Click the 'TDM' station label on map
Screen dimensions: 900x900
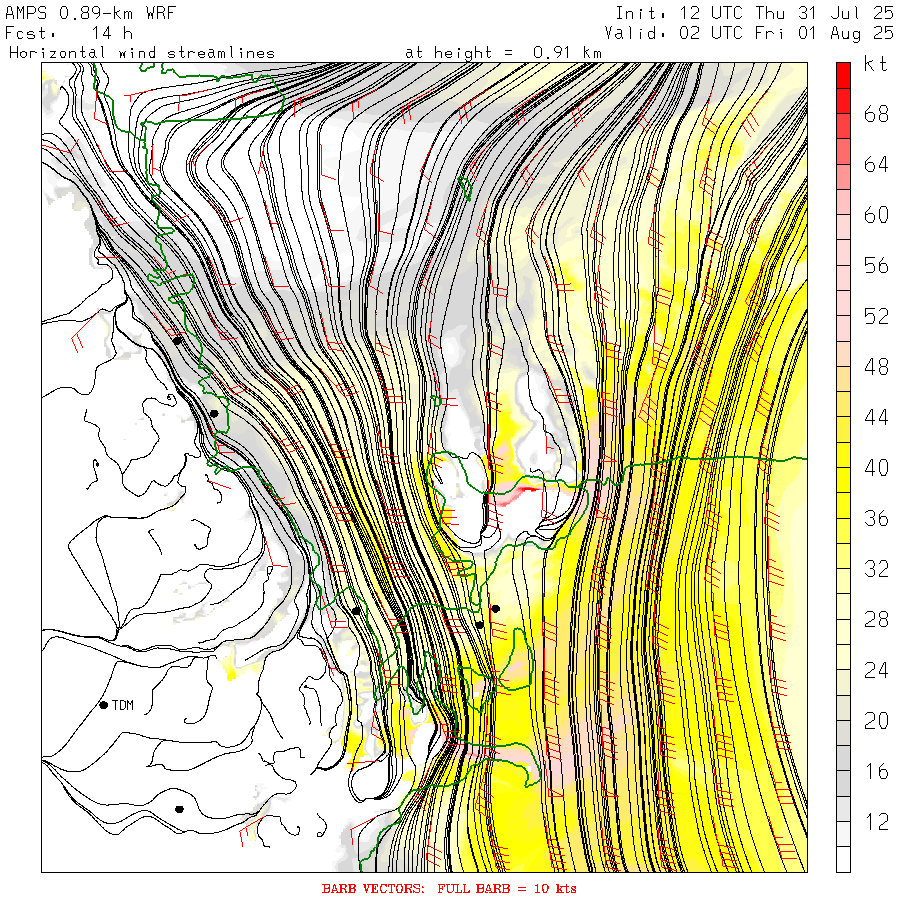[123, 705]
